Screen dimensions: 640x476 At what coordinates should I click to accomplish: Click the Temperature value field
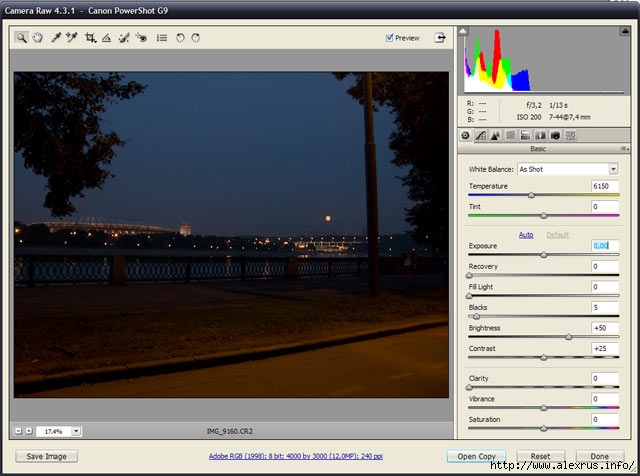tap(604, 186)
